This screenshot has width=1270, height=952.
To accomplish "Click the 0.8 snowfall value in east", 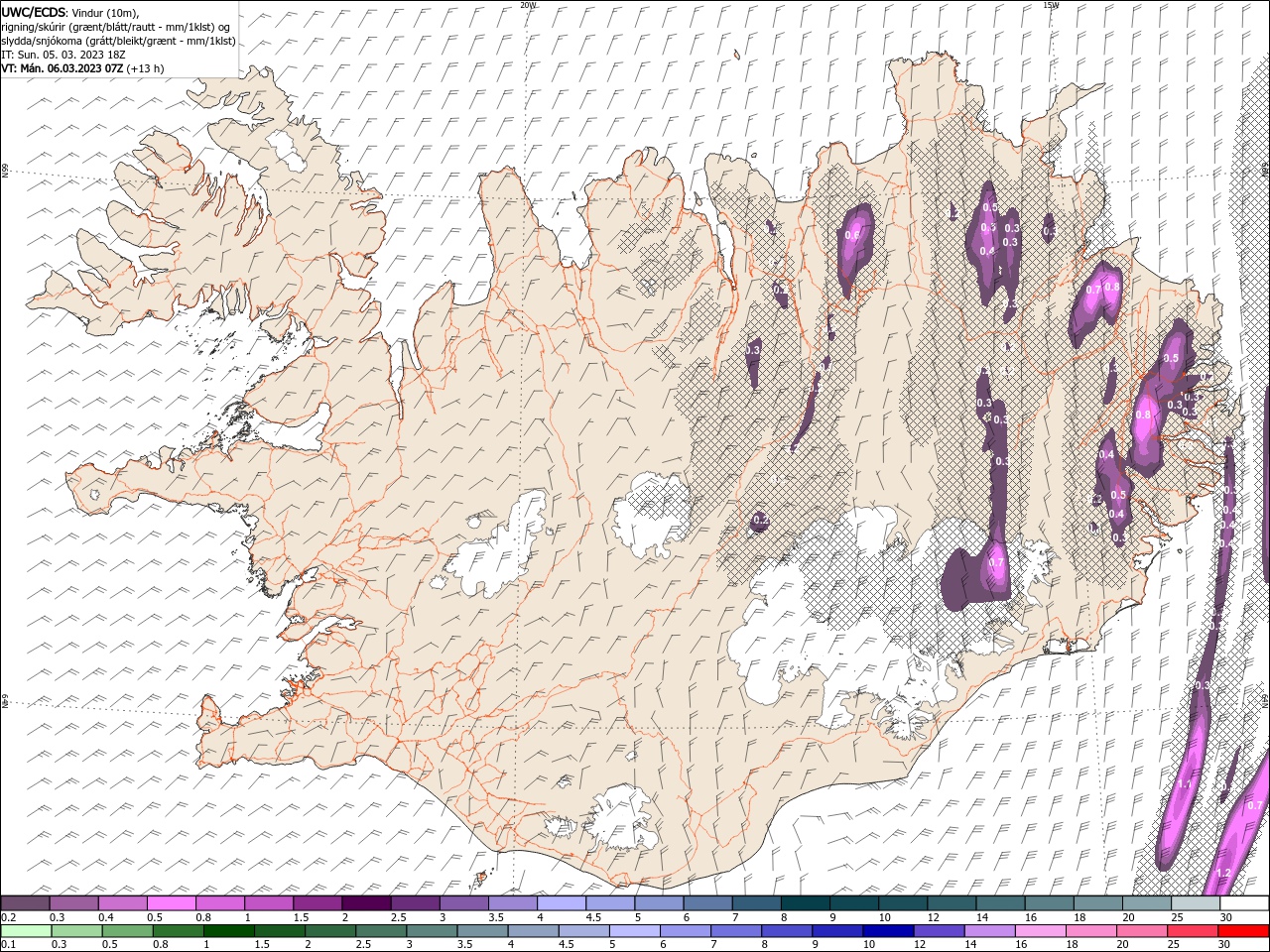I will (1143, 416).
